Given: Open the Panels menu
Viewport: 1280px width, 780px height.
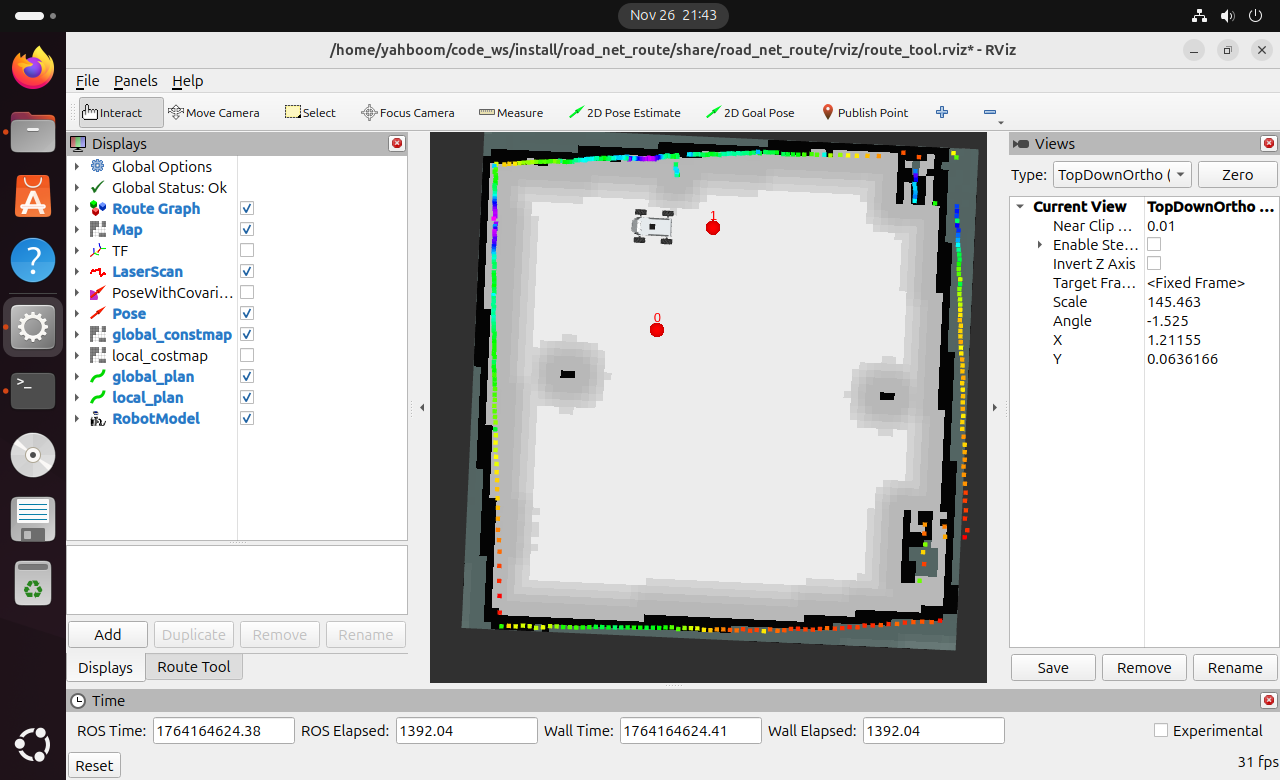Looking at the screenshot, I should point(135,81).
